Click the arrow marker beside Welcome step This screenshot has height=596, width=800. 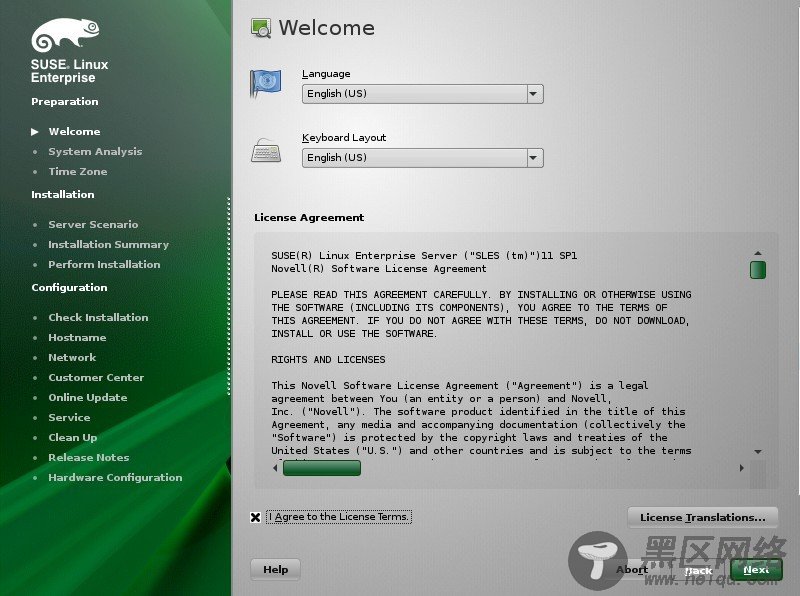click(35, 132)
